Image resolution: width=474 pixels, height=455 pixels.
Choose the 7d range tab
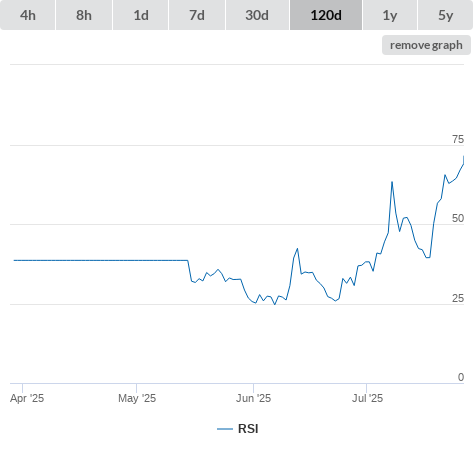coord(197,15)
